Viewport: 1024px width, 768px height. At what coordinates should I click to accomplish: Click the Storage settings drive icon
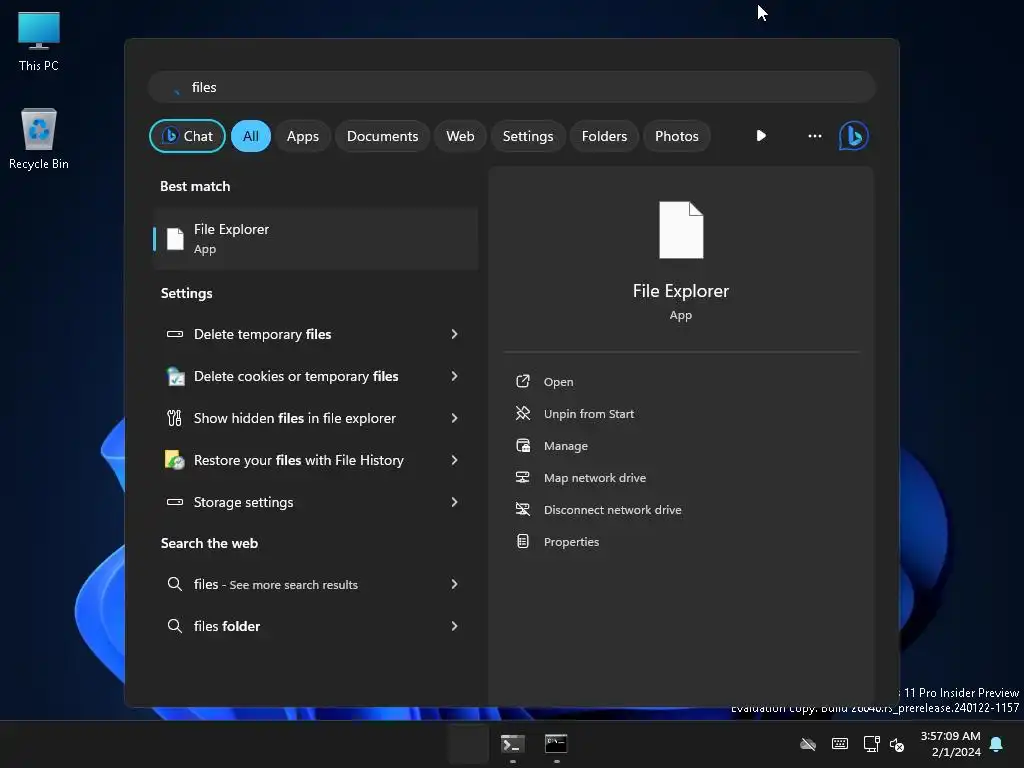(x=174, y=502)
